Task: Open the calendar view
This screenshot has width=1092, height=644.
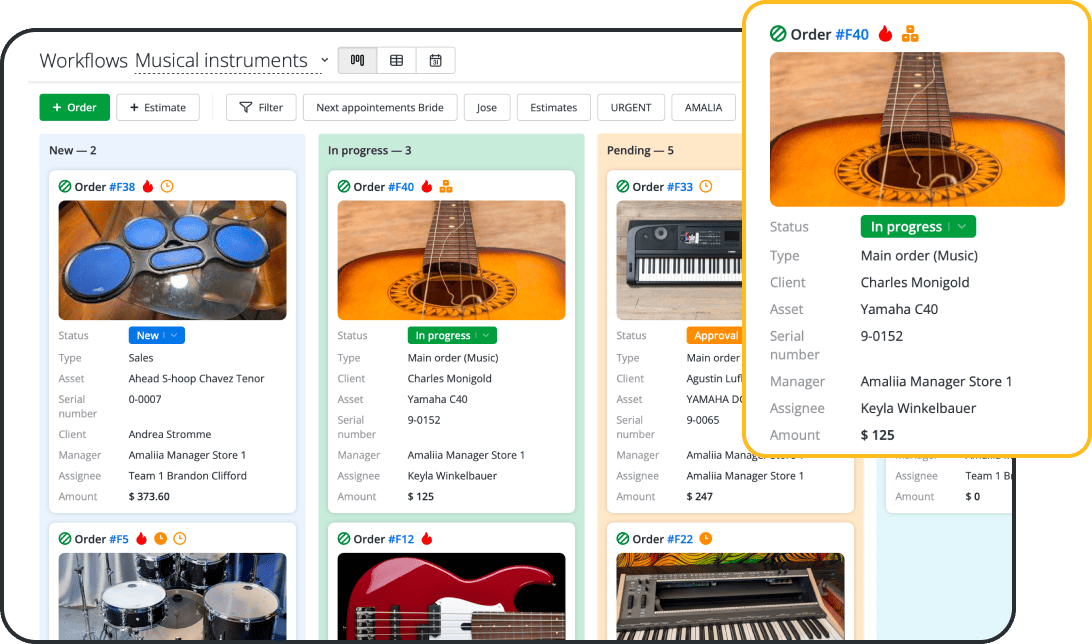Action: pos(435,60)
